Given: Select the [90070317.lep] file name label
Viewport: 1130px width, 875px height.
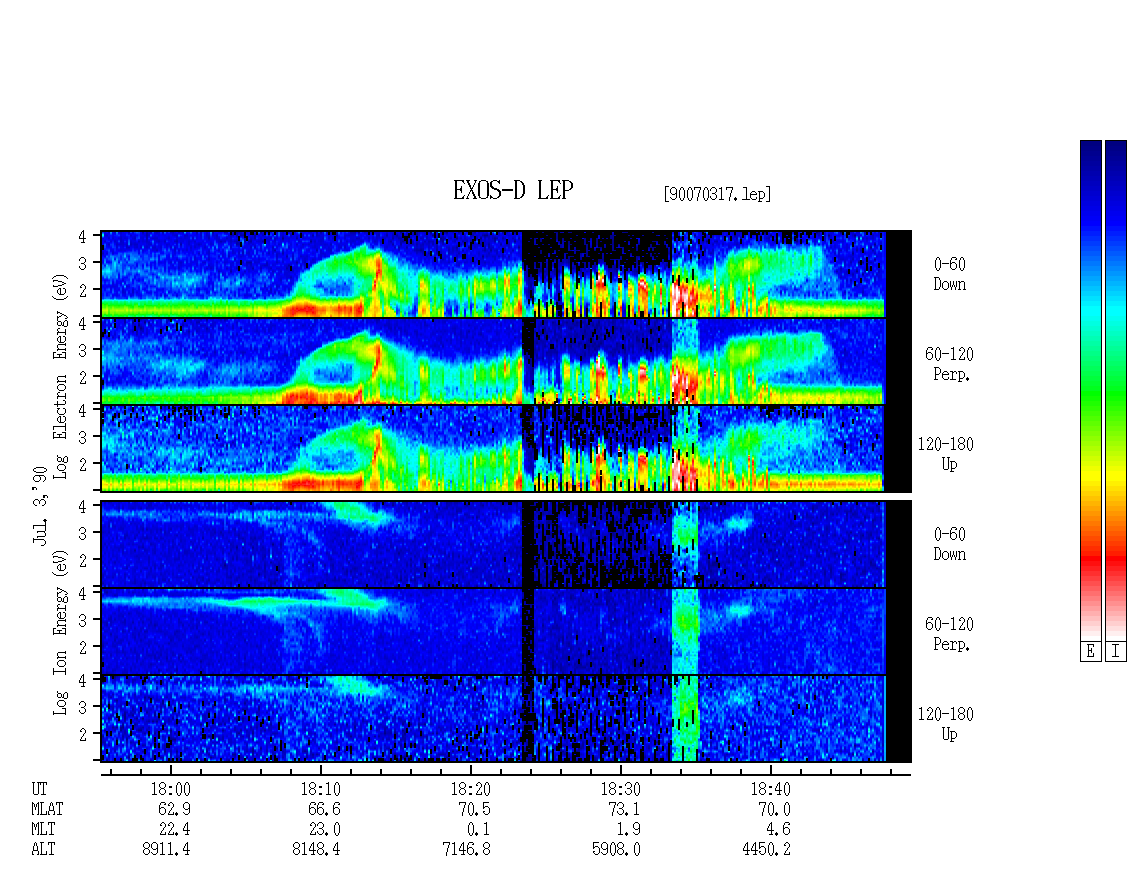Looking at the screenshot, I should point(717,194).
